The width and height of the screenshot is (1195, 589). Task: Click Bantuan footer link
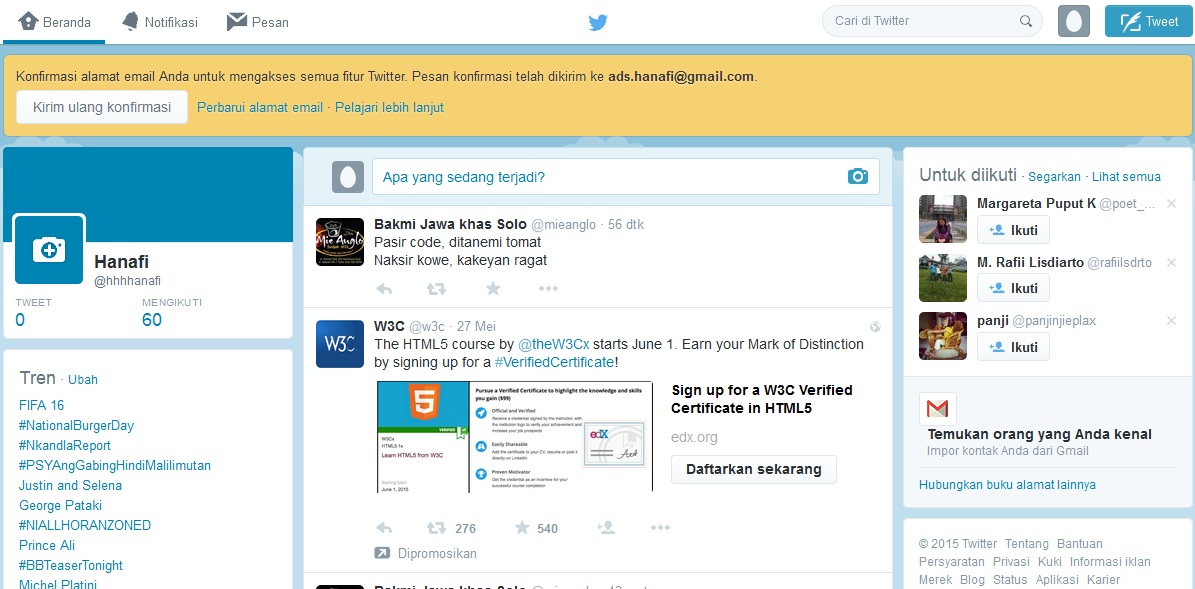1080,544
